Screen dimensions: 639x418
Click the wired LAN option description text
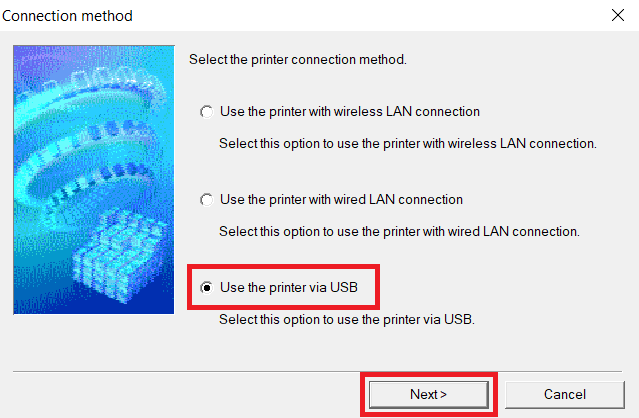pyautogui.click(x=399, y=231)
